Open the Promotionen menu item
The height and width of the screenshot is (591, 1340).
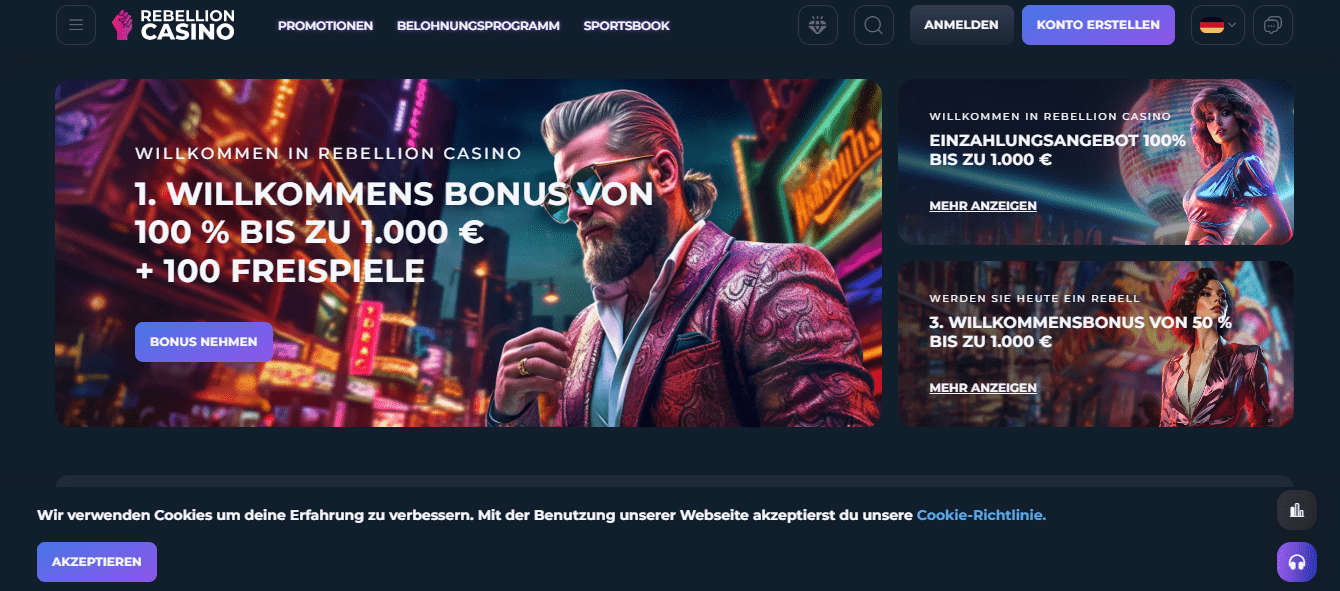tap(325, 26)
